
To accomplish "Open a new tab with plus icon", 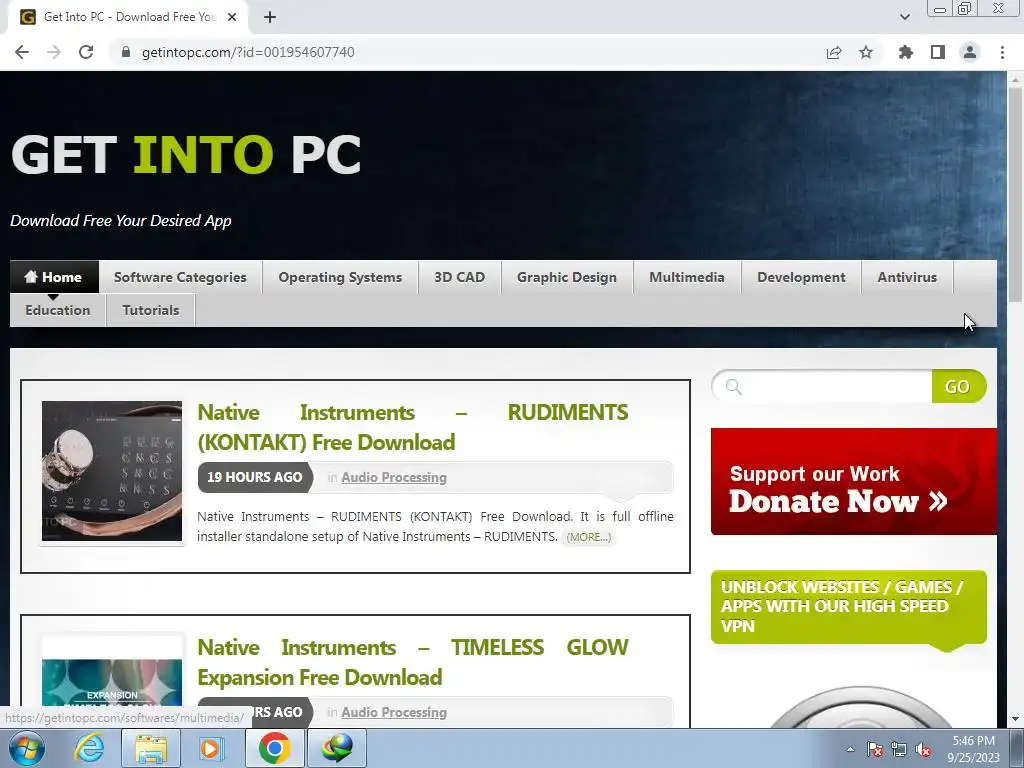I will (x=270, y=17).
